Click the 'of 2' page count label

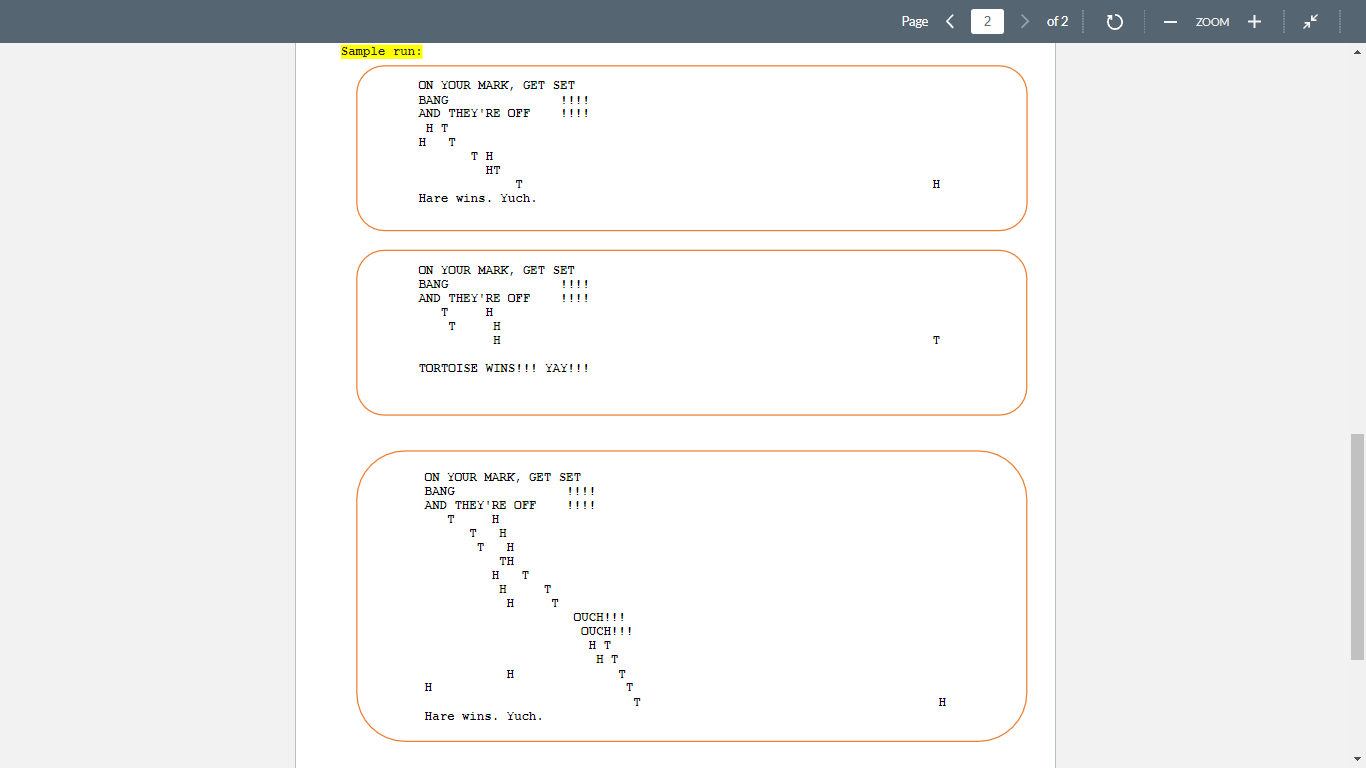1057,21
